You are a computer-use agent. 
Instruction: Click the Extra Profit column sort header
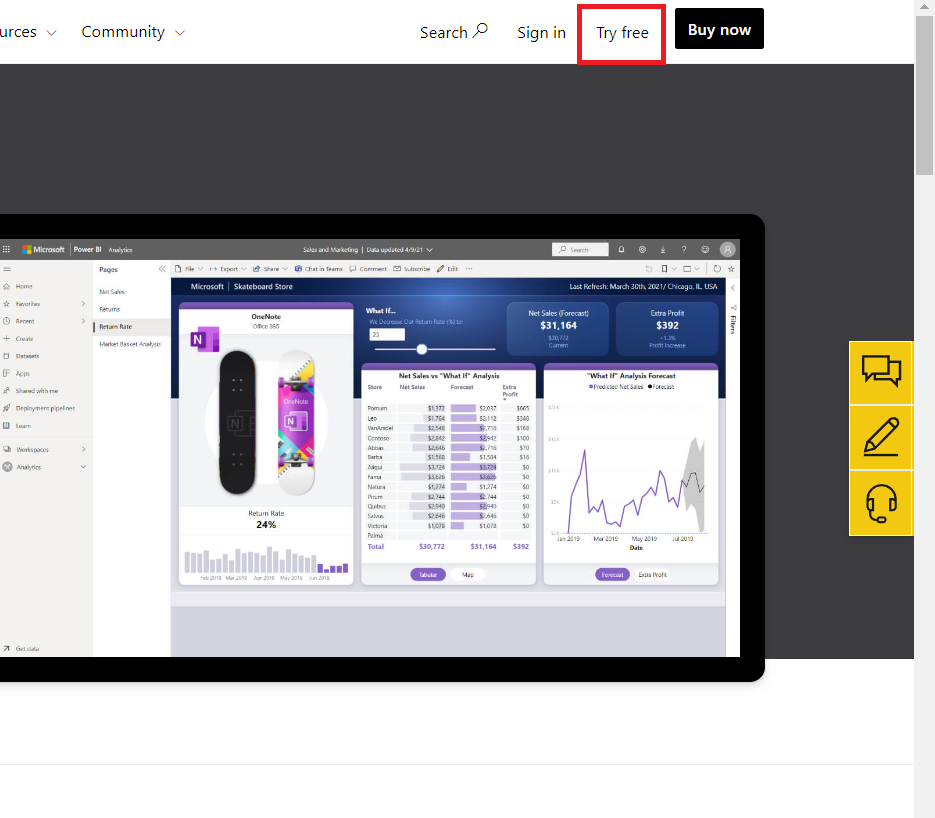[x=510, y=391]
